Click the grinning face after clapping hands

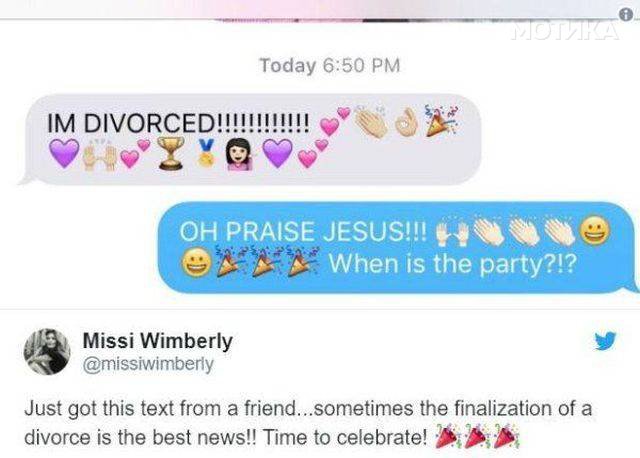pos(595,231)
